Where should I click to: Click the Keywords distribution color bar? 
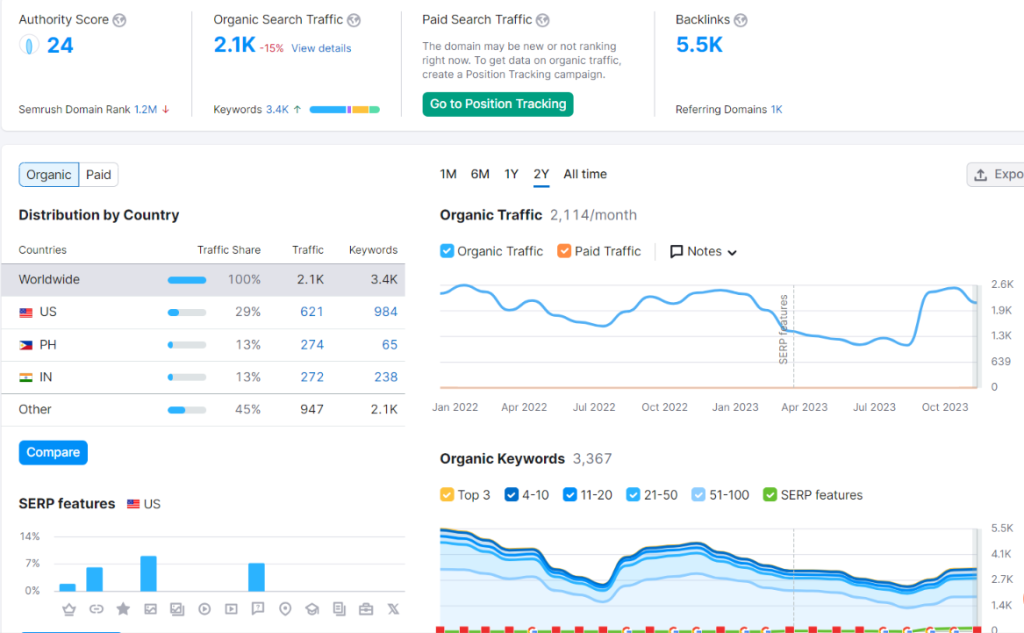coord(343,109)
